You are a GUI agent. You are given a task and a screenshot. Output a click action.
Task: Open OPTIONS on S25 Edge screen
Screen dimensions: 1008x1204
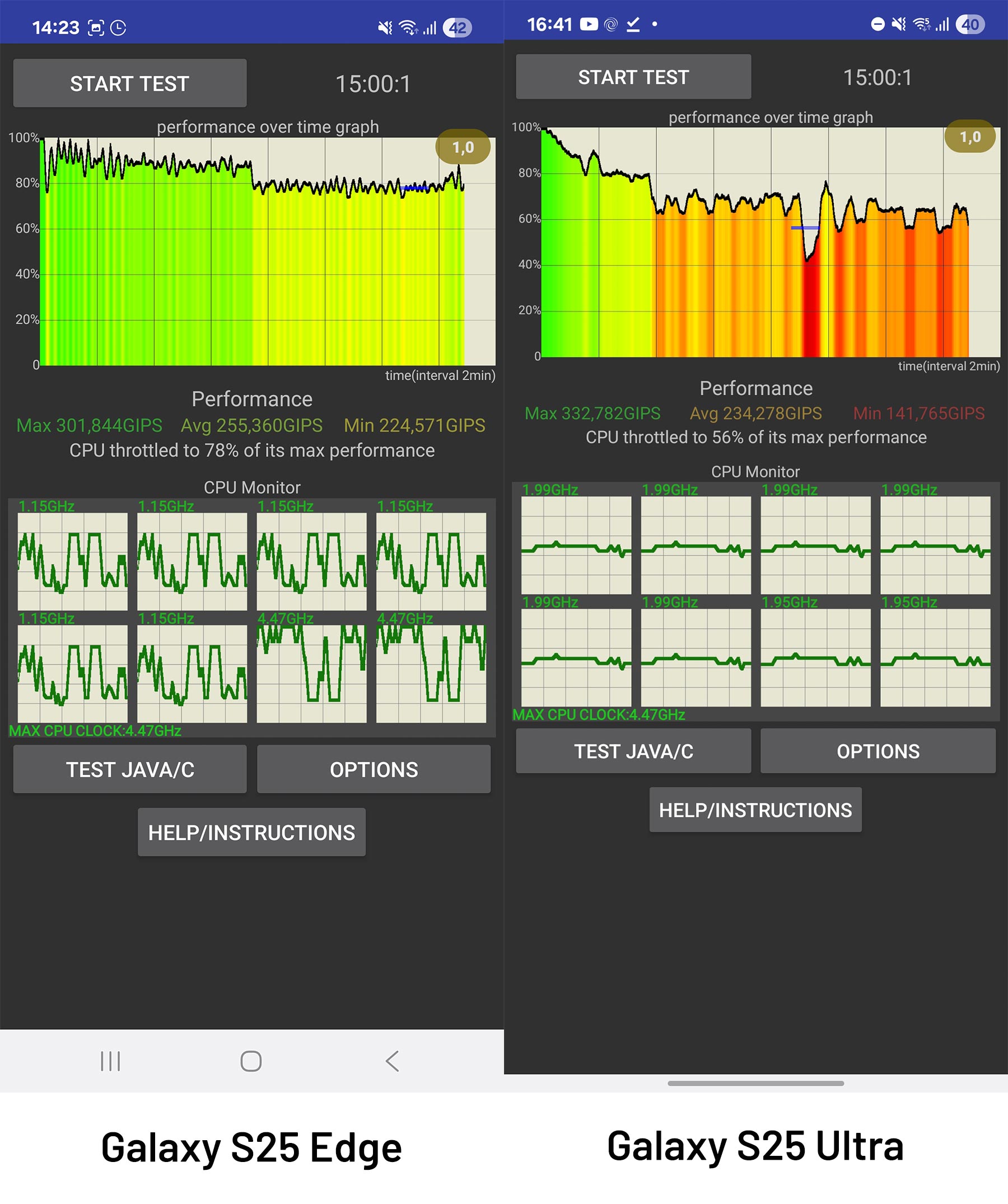click(374, 769)
